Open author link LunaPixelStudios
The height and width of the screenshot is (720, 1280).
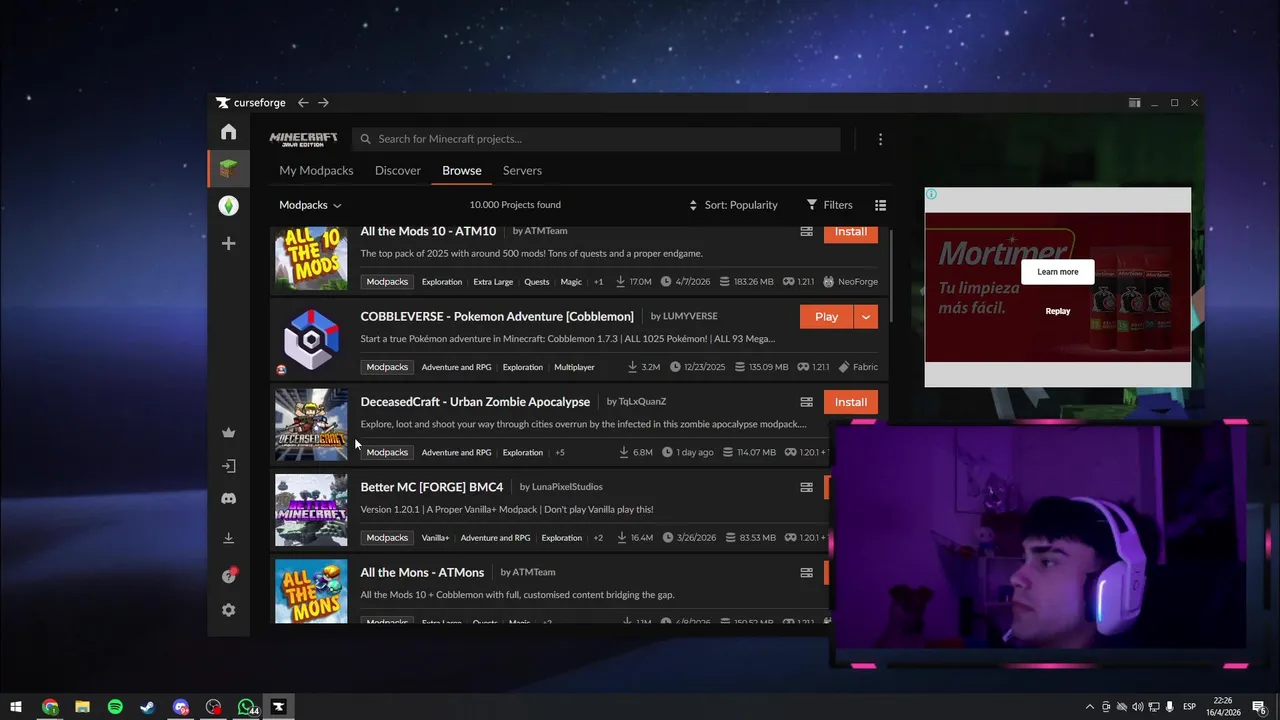(567, 488)
